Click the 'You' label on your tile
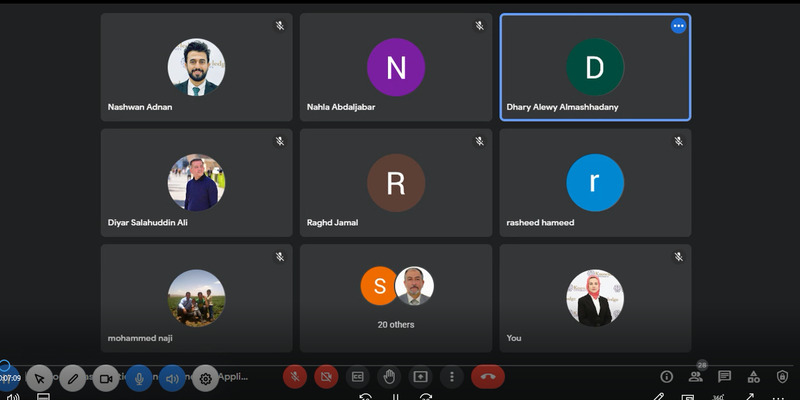This screenshot has height=400, width=800. tap(514, 338)
